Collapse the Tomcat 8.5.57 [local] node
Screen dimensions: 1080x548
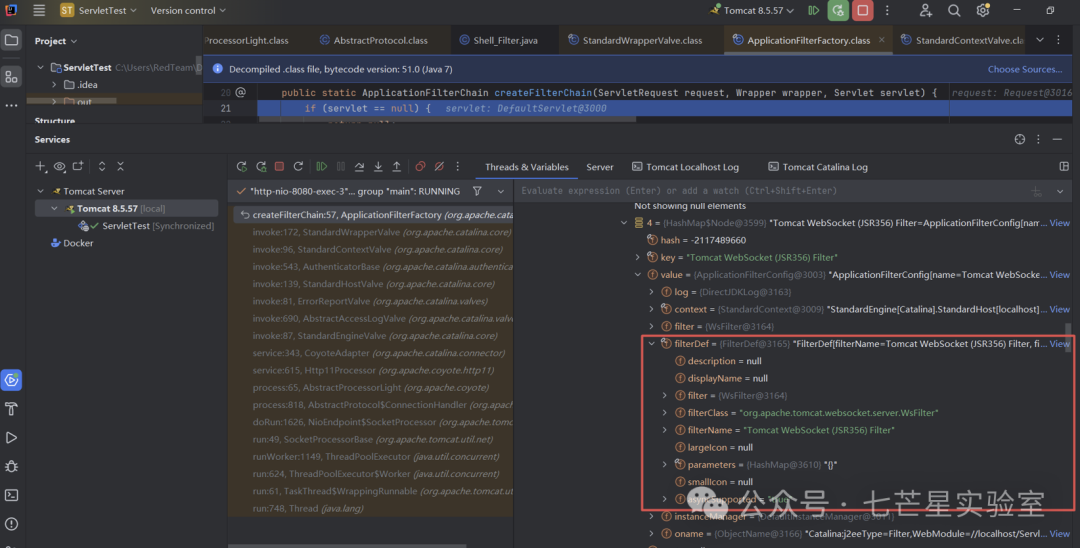point(54,208)
